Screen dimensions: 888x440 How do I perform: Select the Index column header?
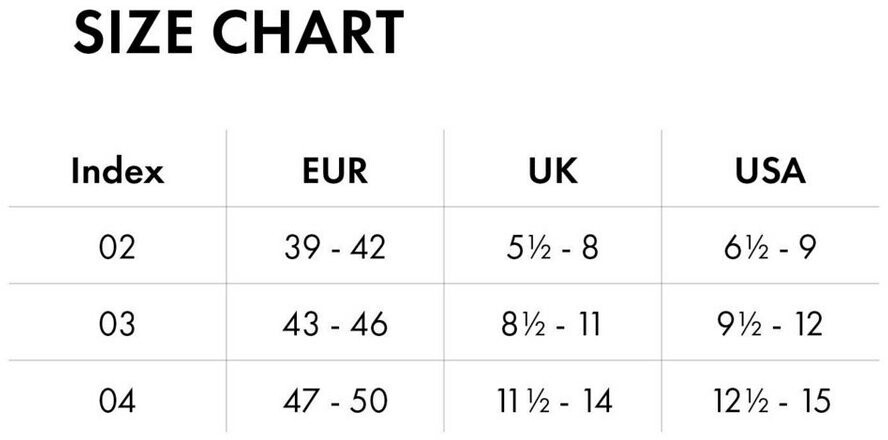pos(117,172)
